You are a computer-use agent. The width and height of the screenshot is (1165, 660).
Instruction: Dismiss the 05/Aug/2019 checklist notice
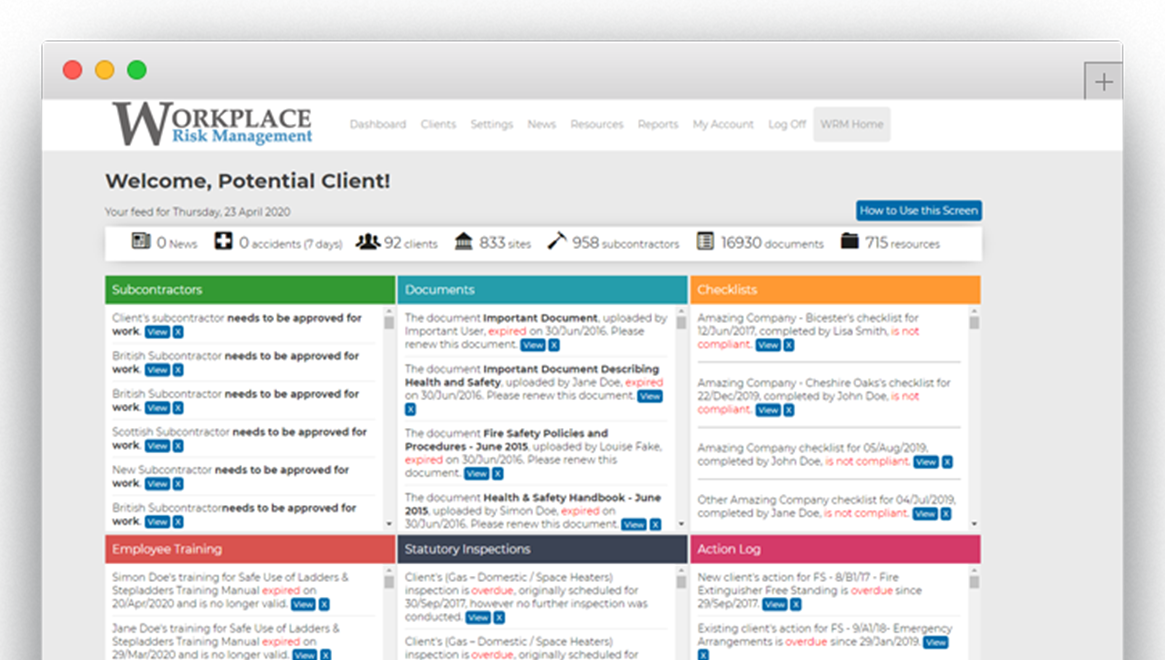click(947, 462)
